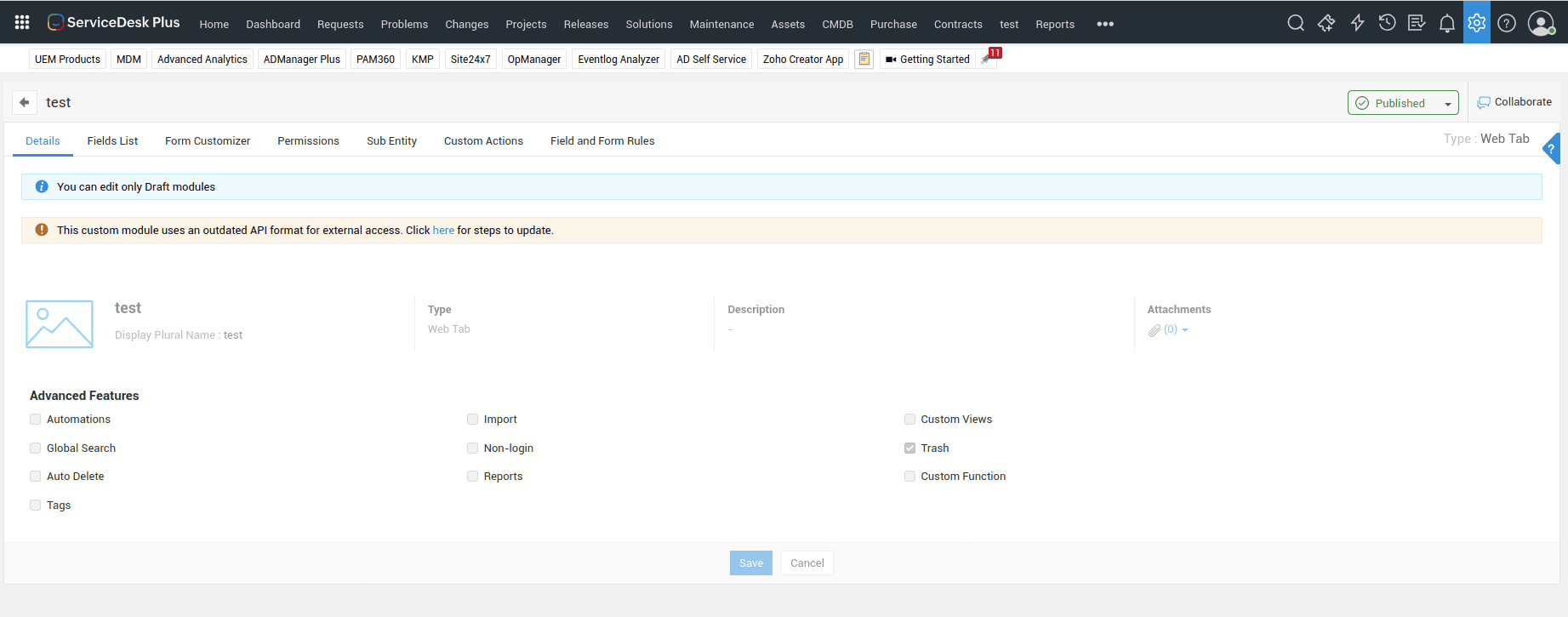Open the blue help side flag

pyautogui.click(x=1552, y=149)
